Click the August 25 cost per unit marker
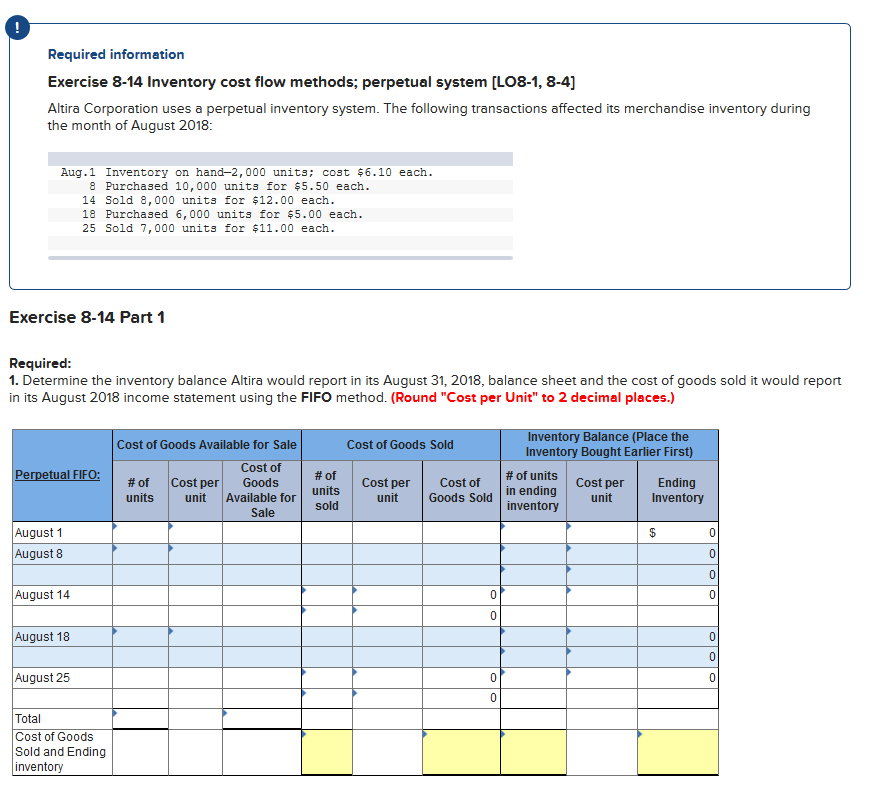The width and height of the screenshot is (886, 806). 354,673
